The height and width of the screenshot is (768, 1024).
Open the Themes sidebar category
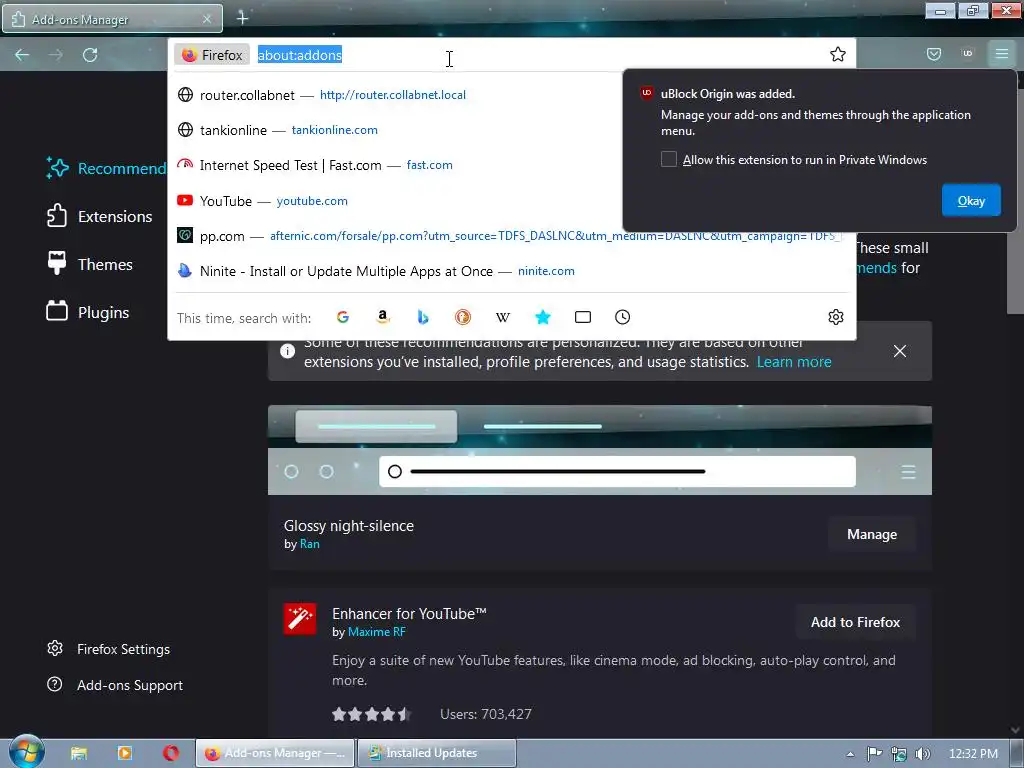89,264
